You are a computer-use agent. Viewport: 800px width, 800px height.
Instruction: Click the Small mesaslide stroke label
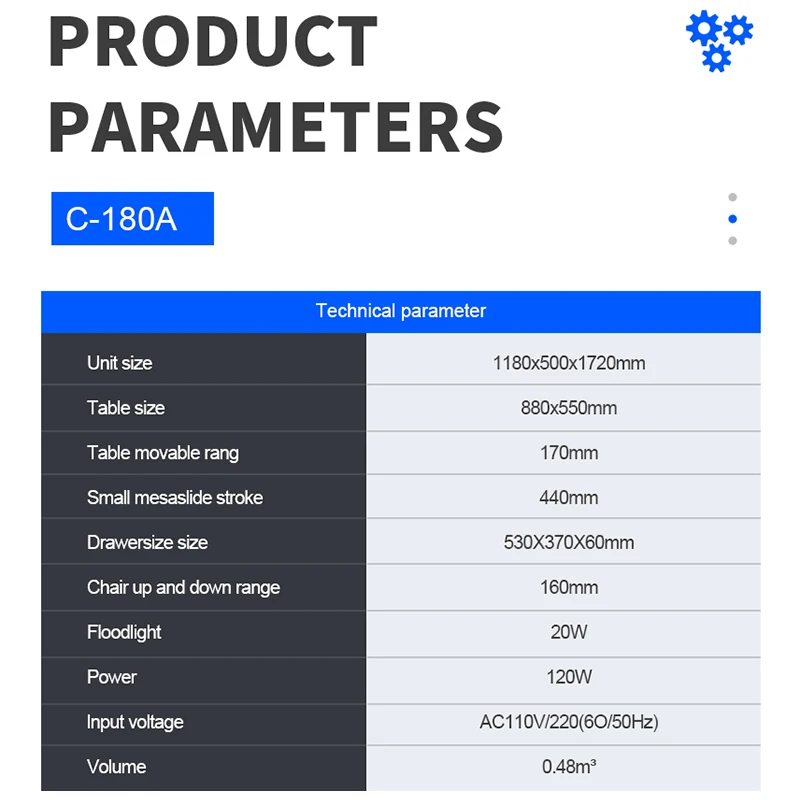click(x=175, y=498)
